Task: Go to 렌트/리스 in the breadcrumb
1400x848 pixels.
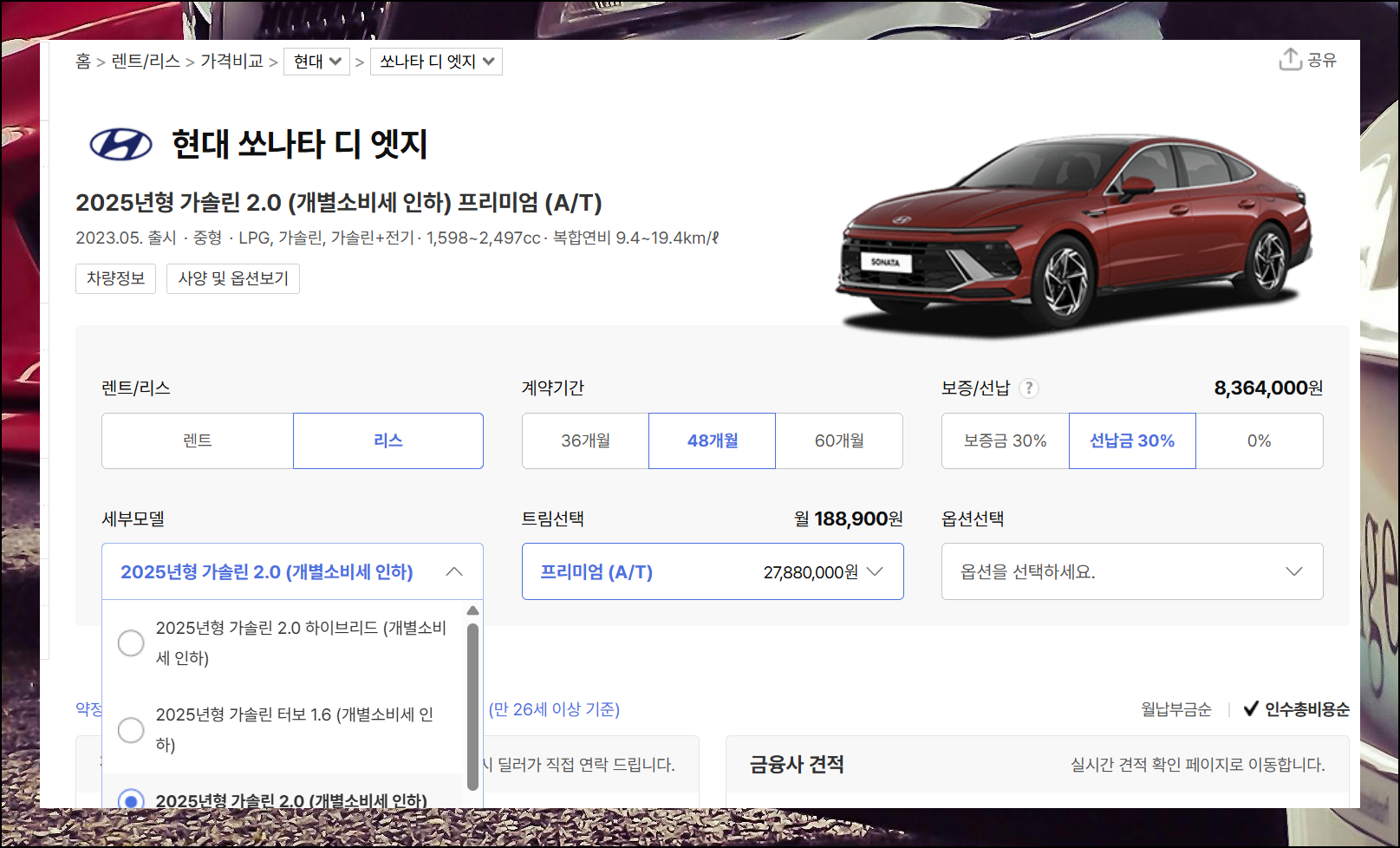Action: (146, 61)
